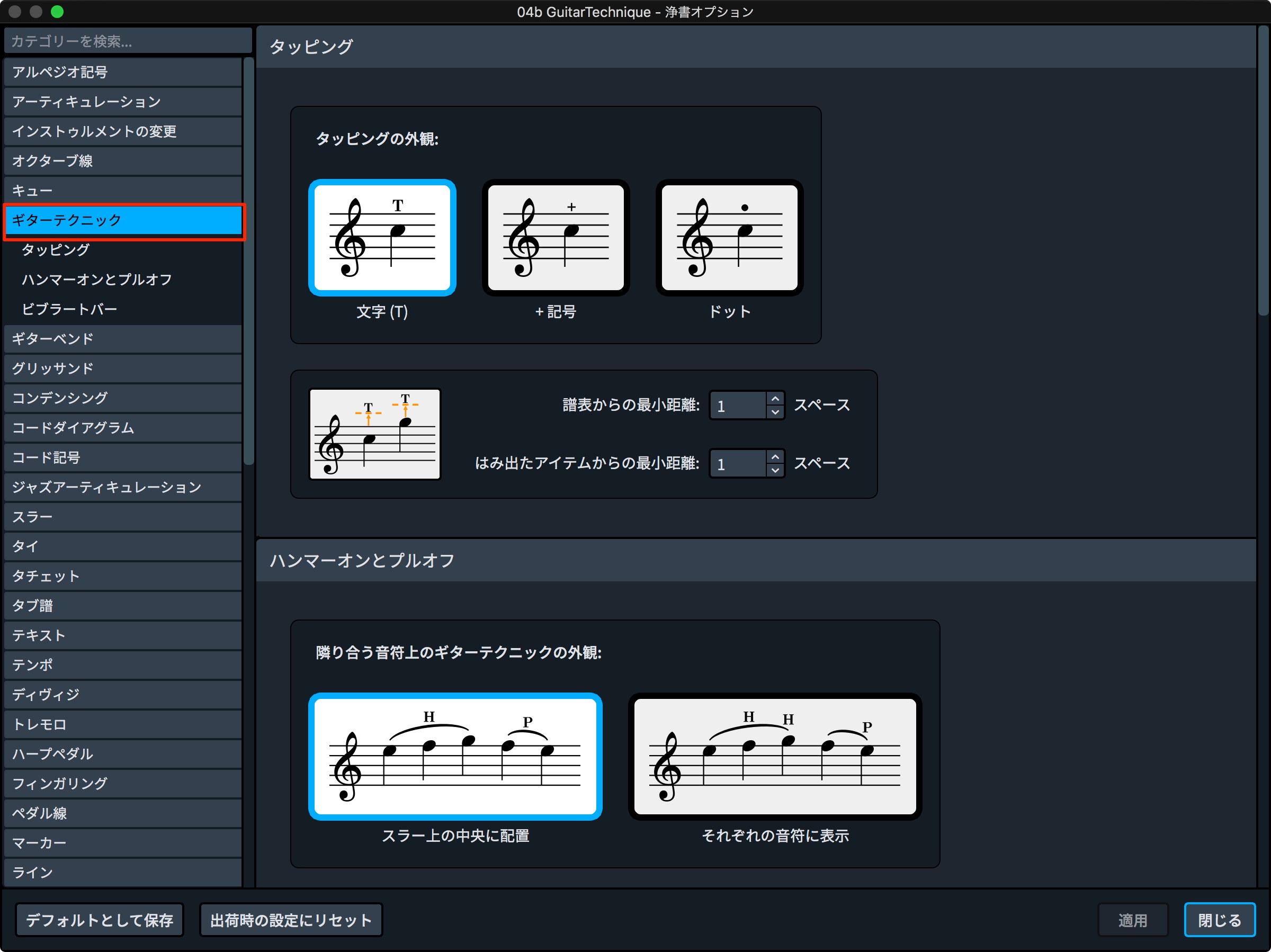Click the 譜表からの最小距離 value field
The width and height of the screenshot is (1271, 952).
pyautogui.click(x=738, y=406)
